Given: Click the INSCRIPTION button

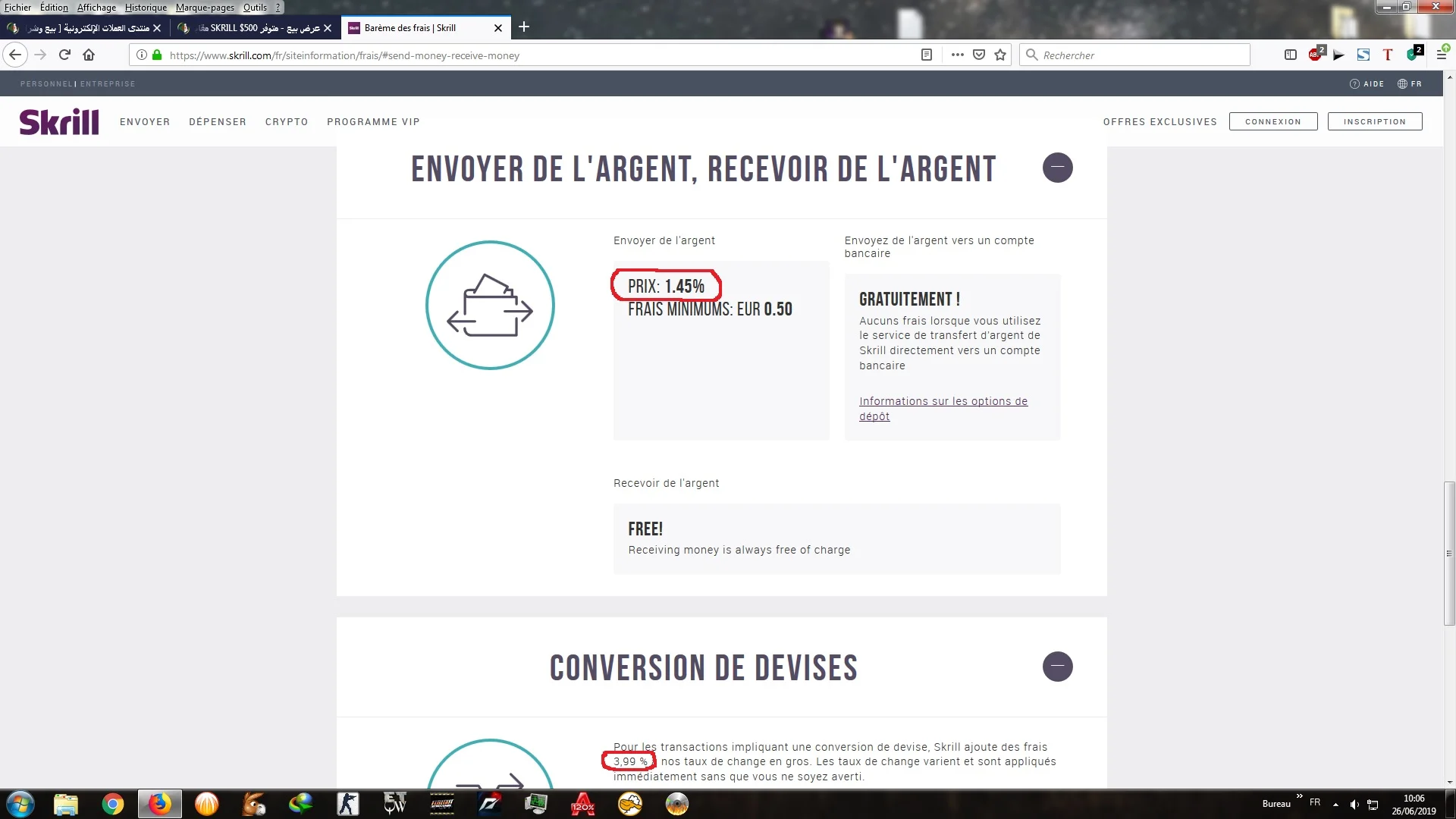Looking at the screenshot, I should pyautogui.click(x=1374, y=121).
